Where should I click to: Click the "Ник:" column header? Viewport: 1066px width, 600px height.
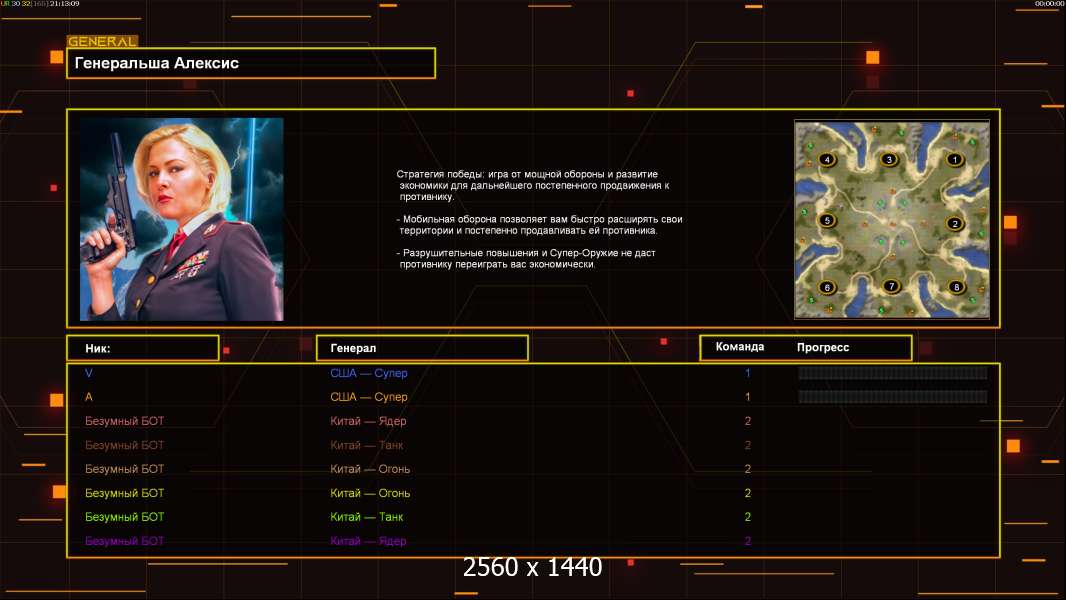coord(143,348)
